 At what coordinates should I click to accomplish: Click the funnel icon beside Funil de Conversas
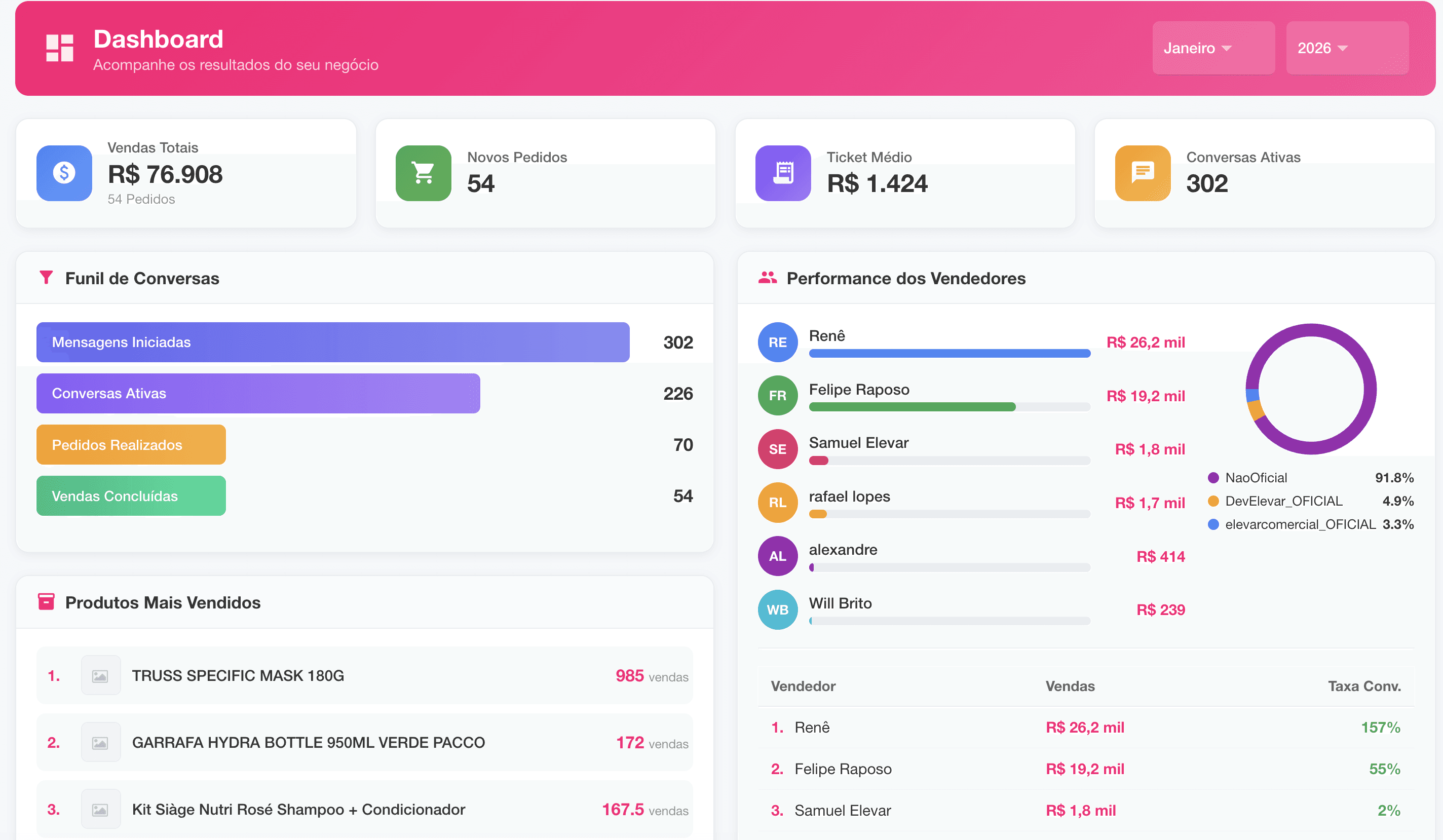(x=47, y=278)
